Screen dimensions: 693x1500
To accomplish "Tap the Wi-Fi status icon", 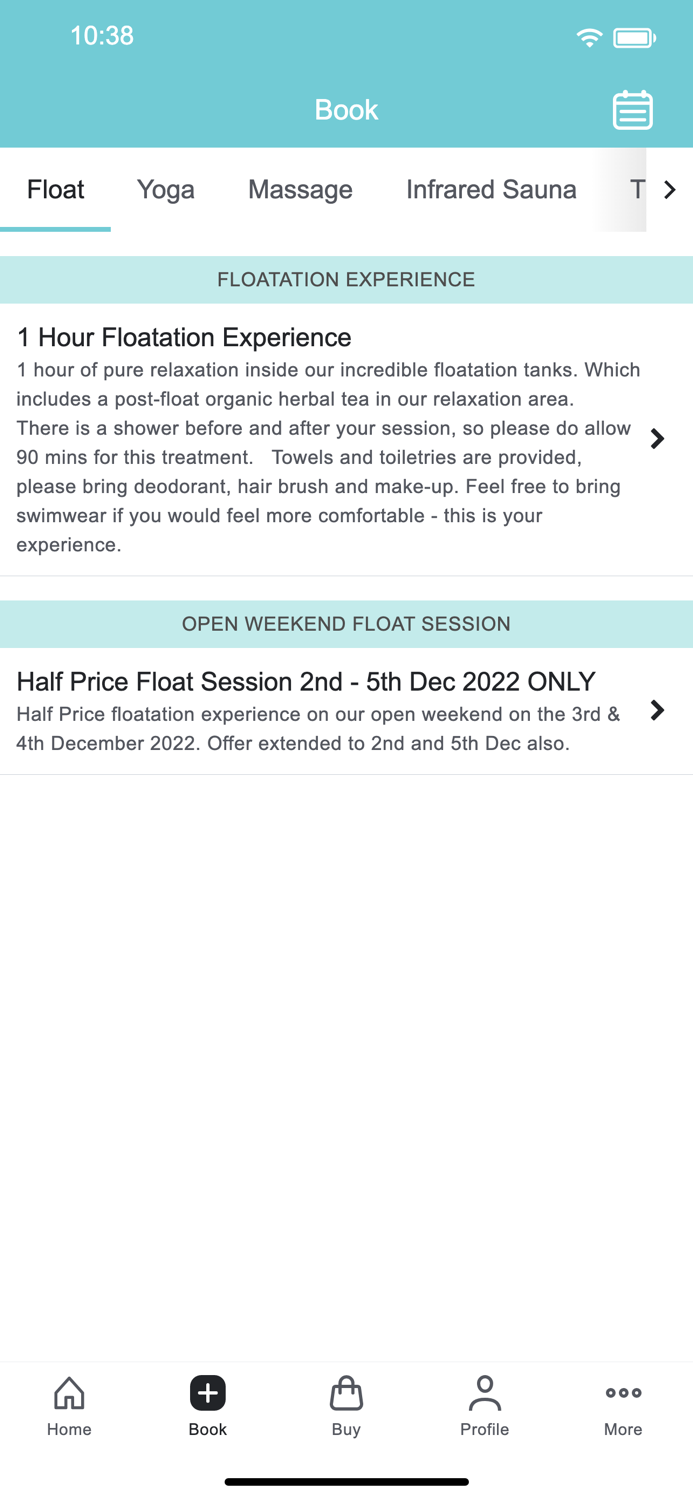I will pyautogui.click(x=588, y=36).
